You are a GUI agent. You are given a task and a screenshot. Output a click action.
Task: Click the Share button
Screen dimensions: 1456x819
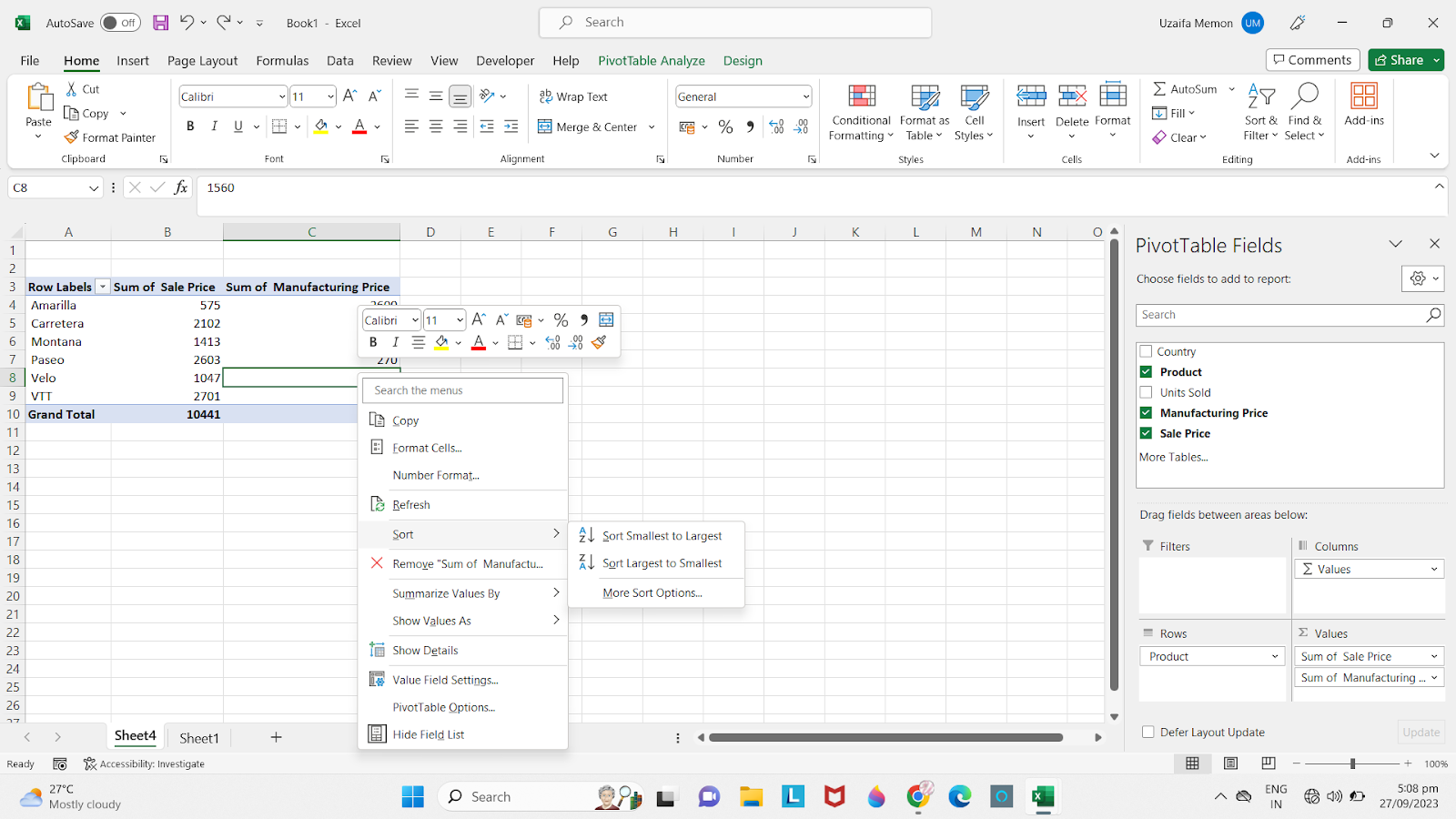point(1406,60)
